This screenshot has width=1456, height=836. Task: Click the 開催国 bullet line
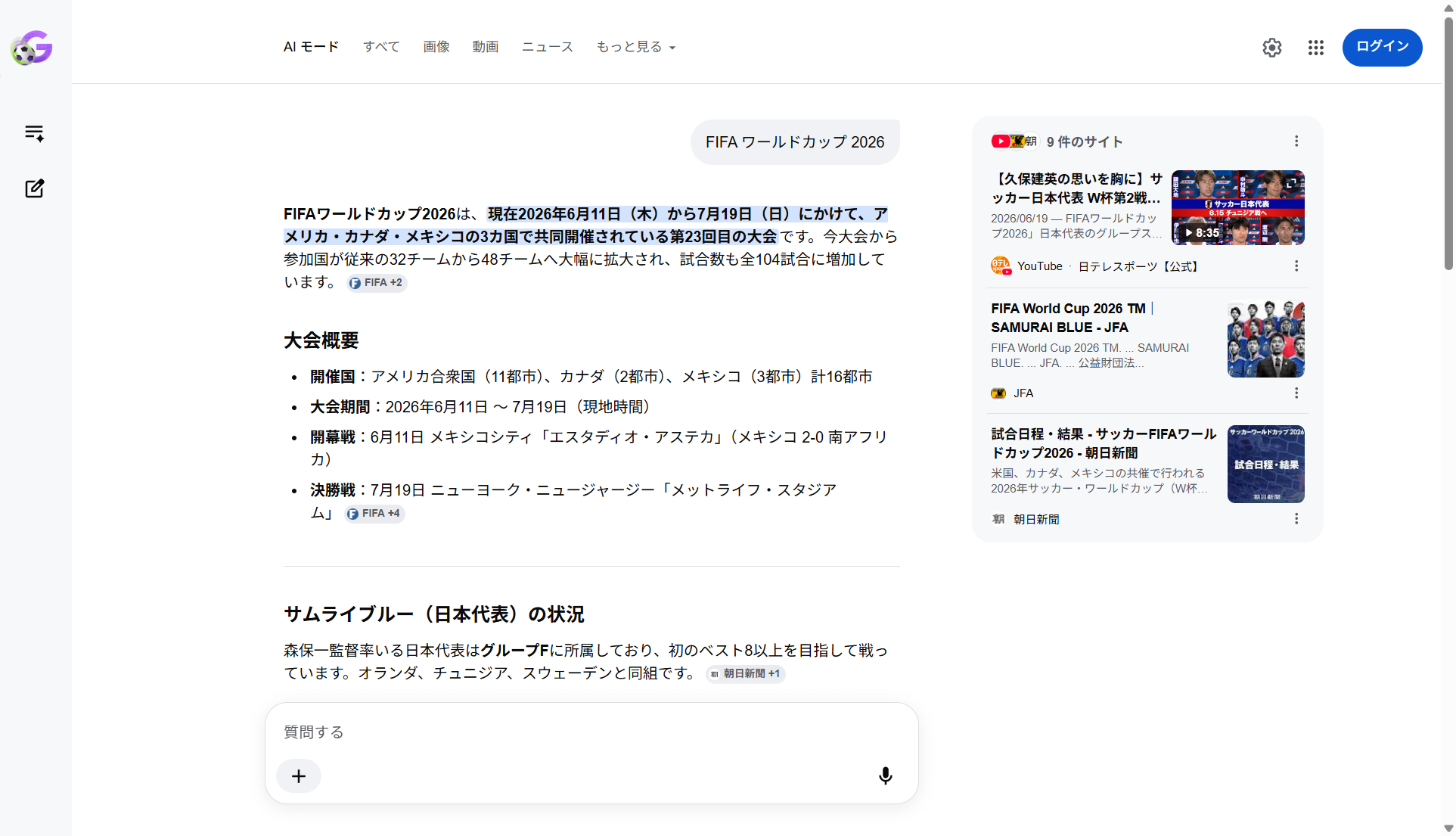click(591, 377)
